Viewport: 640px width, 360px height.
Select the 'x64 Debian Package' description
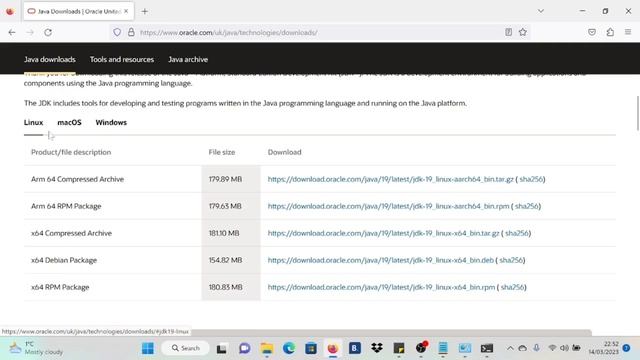pos(64,260)
